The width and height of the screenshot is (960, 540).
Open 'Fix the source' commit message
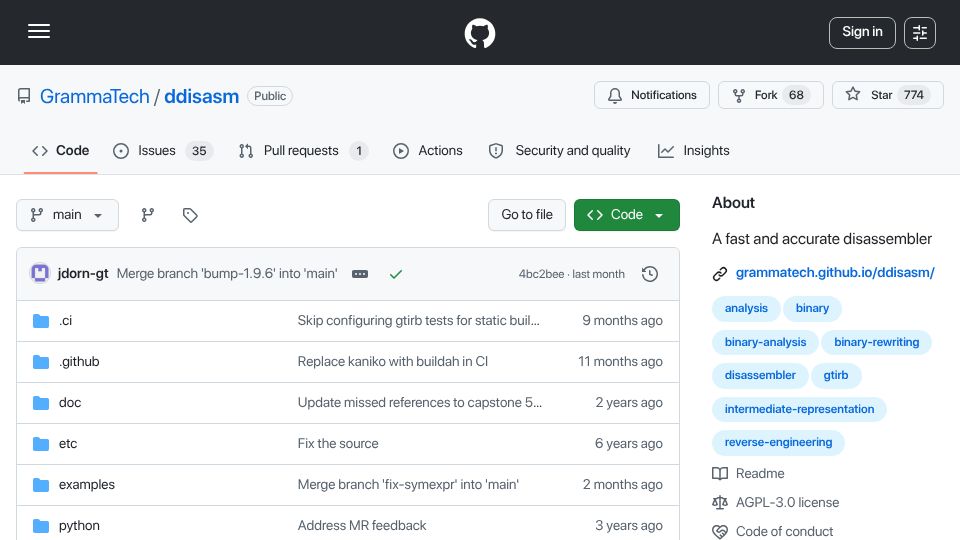click(338, 444)
